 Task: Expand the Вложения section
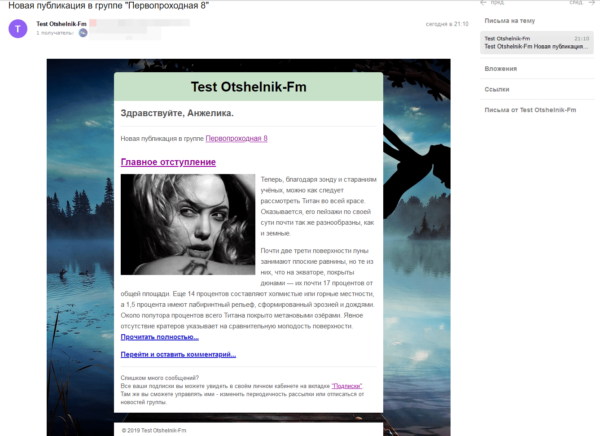pyautogui.click(x=500, y=69)
